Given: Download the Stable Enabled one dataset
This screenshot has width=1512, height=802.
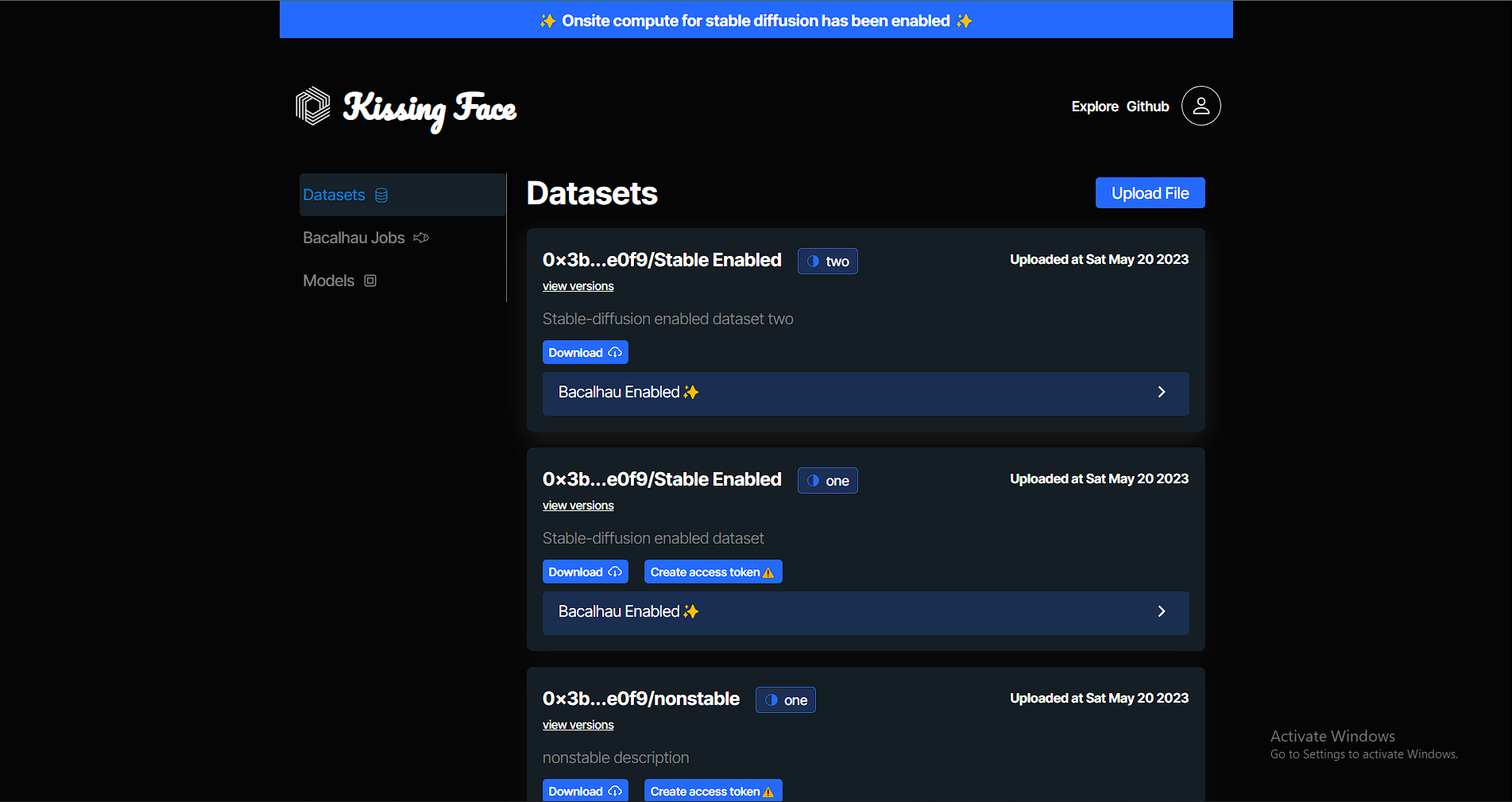Looking at the screenshot, I should tap(585, 571).
